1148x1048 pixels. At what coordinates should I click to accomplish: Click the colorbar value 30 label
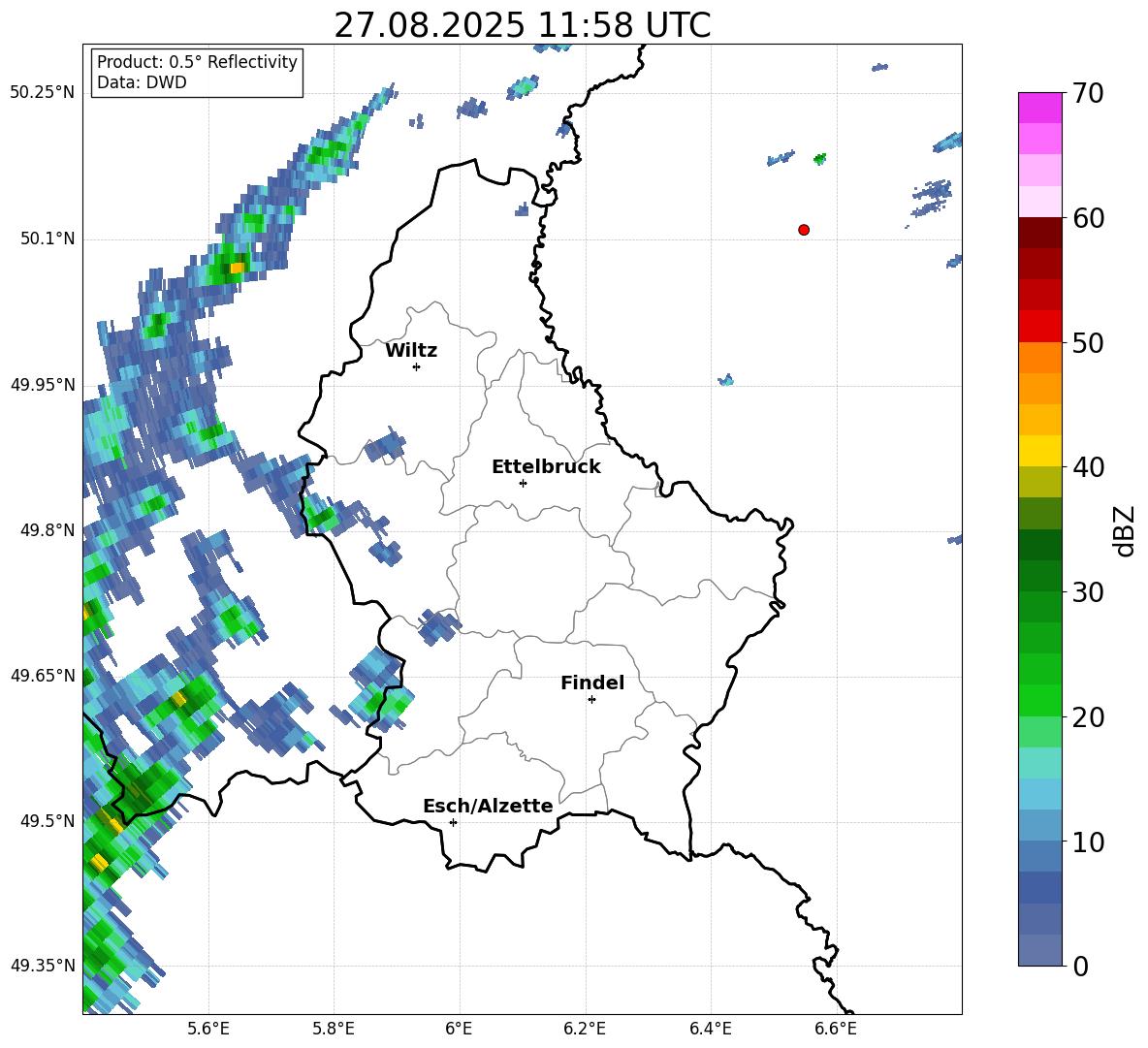[1088, 592]
